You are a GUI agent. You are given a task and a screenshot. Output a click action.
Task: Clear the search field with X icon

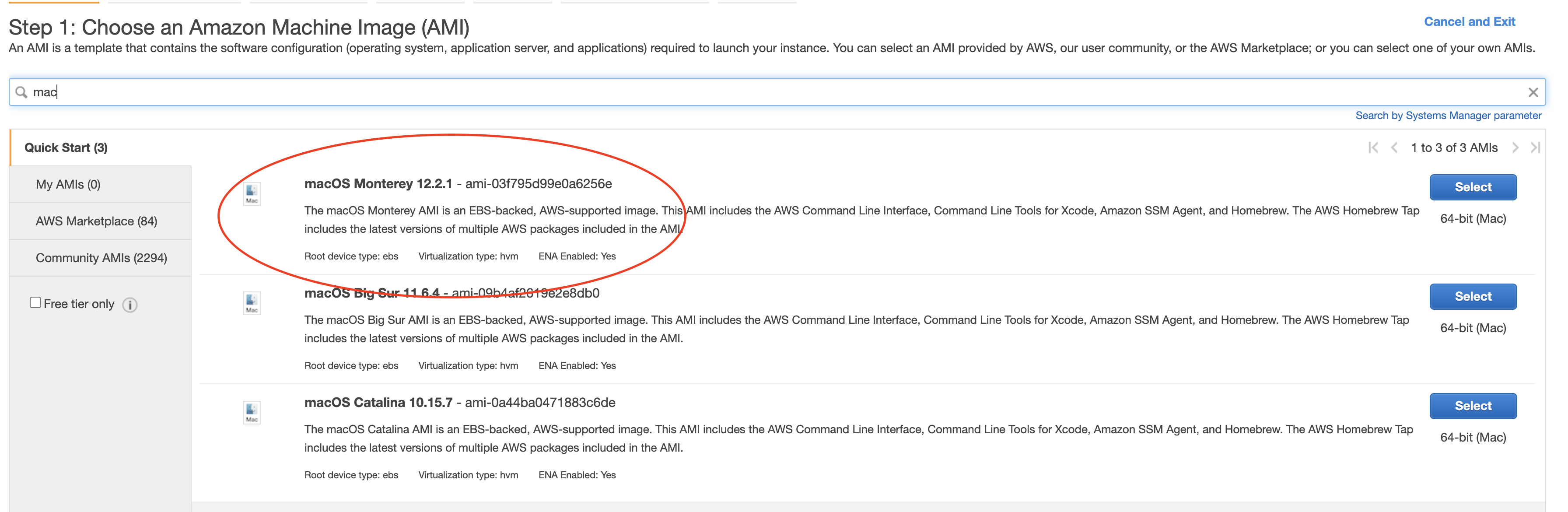tap(1533, 92)
